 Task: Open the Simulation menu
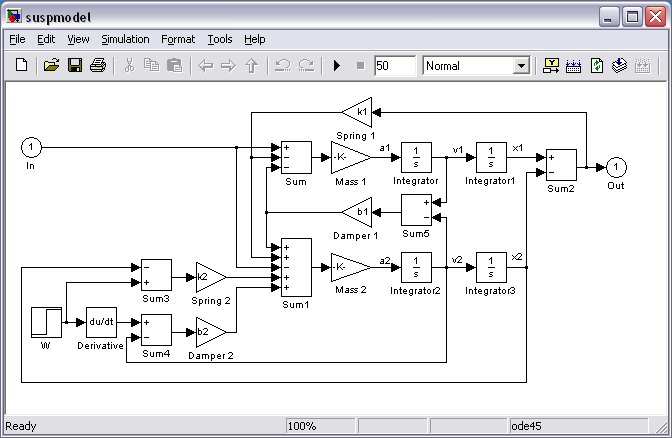click(x=125, y=39)
